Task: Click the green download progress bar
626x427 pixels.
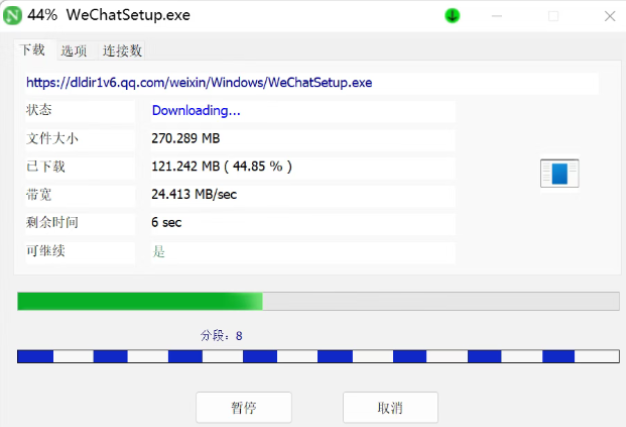Action: tap(318, 301)
